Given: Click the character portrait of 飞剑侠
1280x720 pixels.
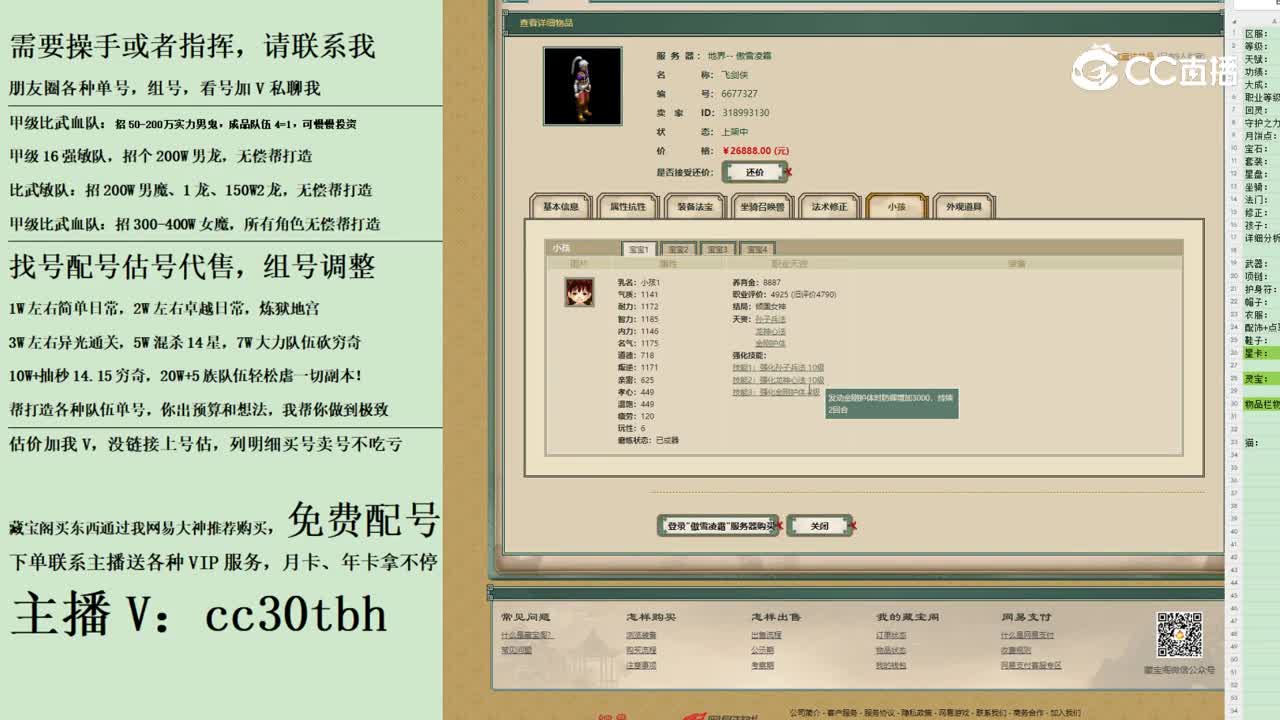Looking at the screenshot, I should point(582,86).
